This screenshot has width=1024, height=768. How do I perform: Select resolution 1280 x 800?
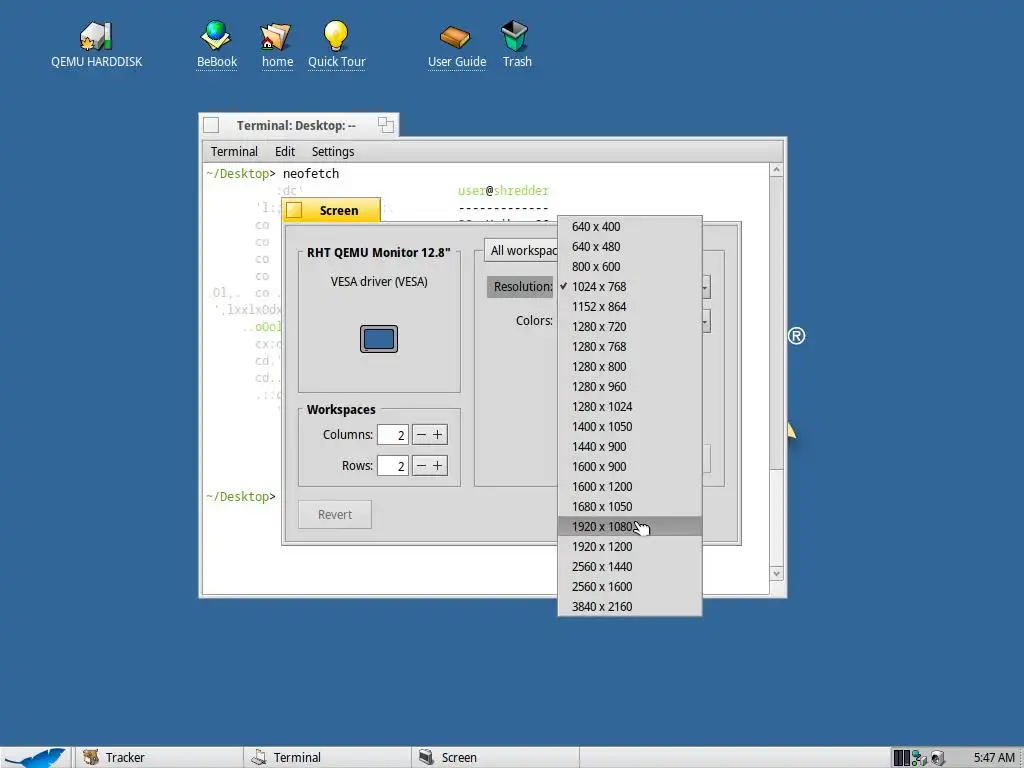coord(630,366)
